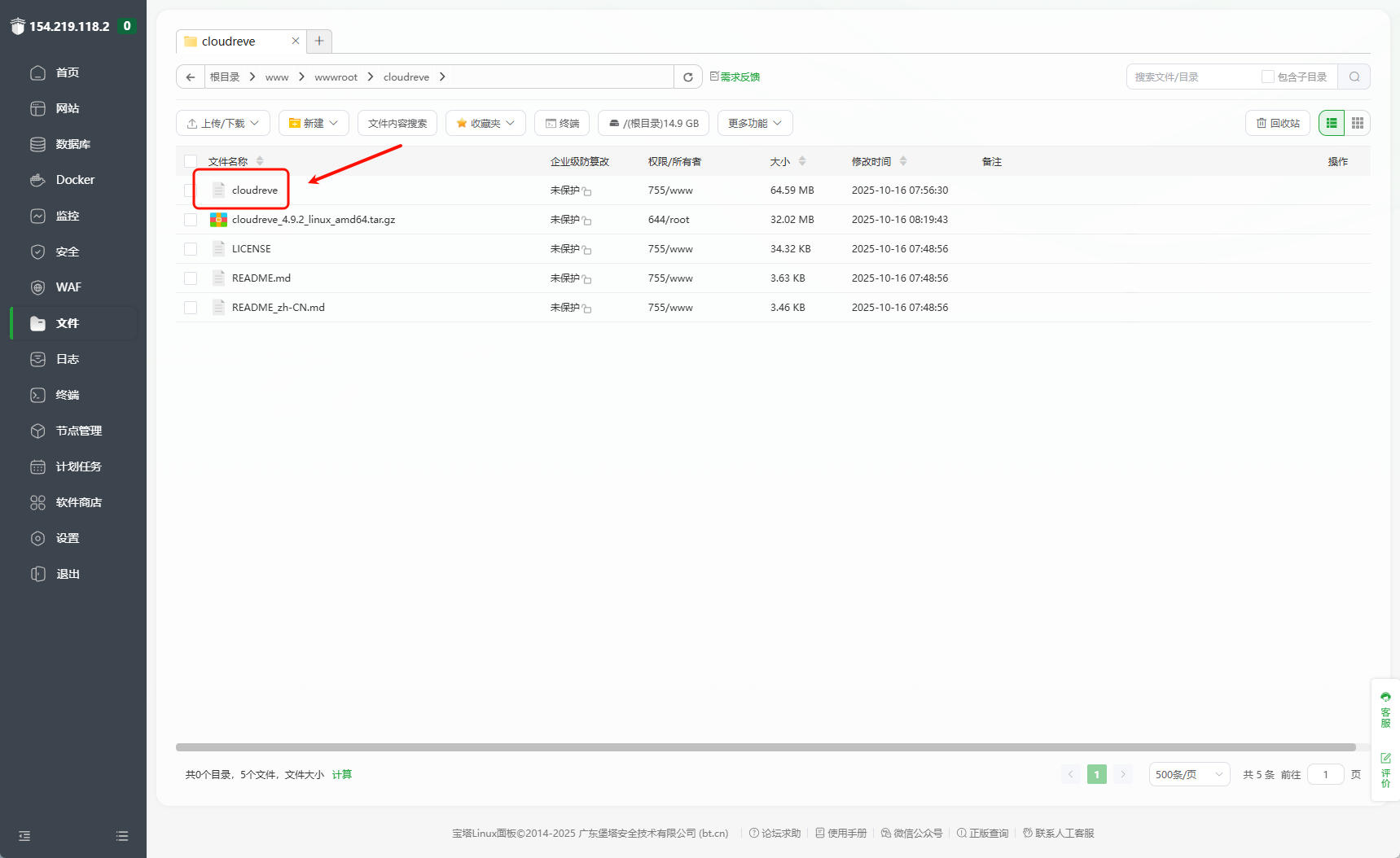
Task: Click the back arrow in path bar
Action: click(x=191, y=77)
